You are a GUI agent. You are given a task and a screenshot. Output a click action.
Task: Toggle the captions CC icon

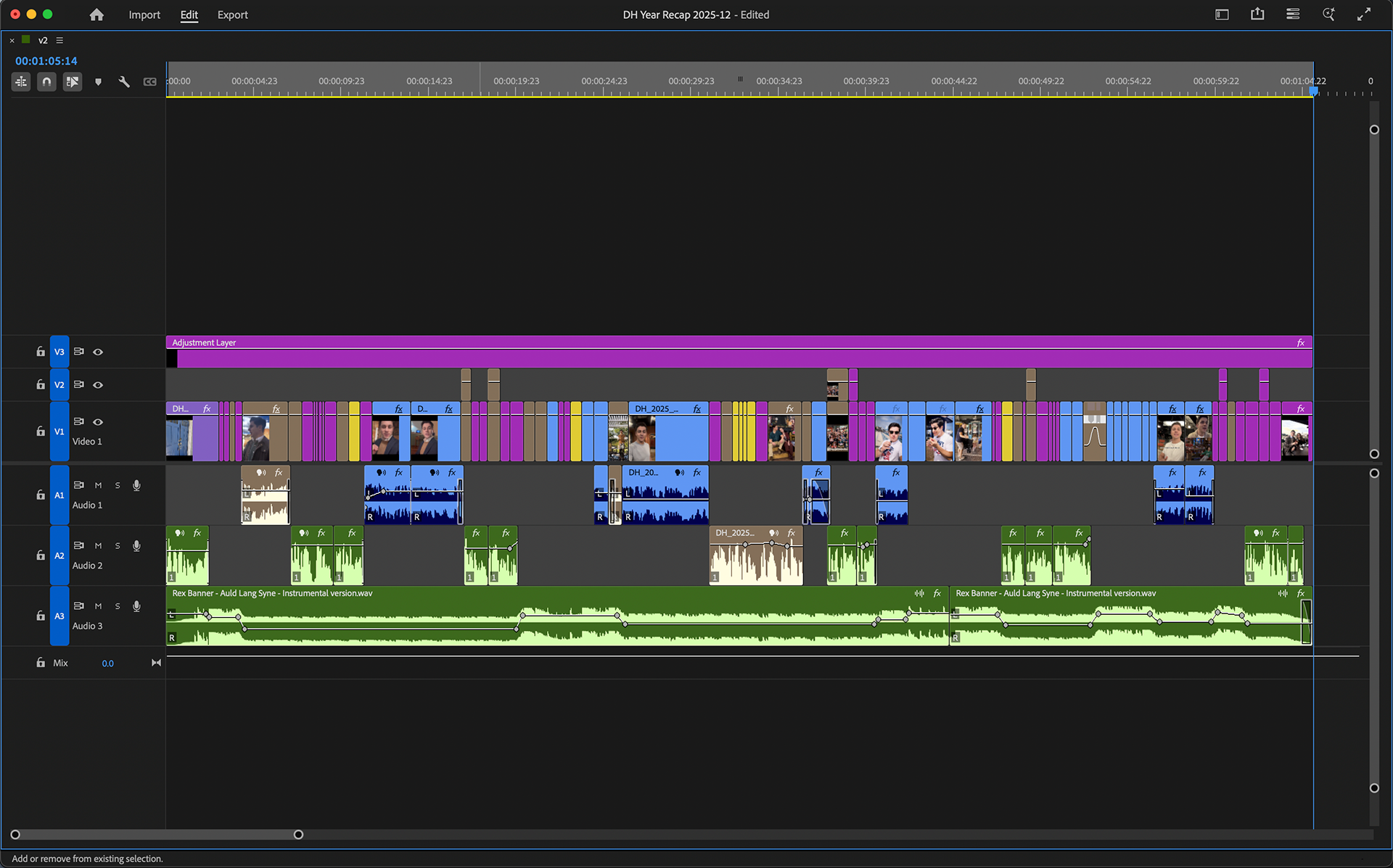[x=150, y=81]
